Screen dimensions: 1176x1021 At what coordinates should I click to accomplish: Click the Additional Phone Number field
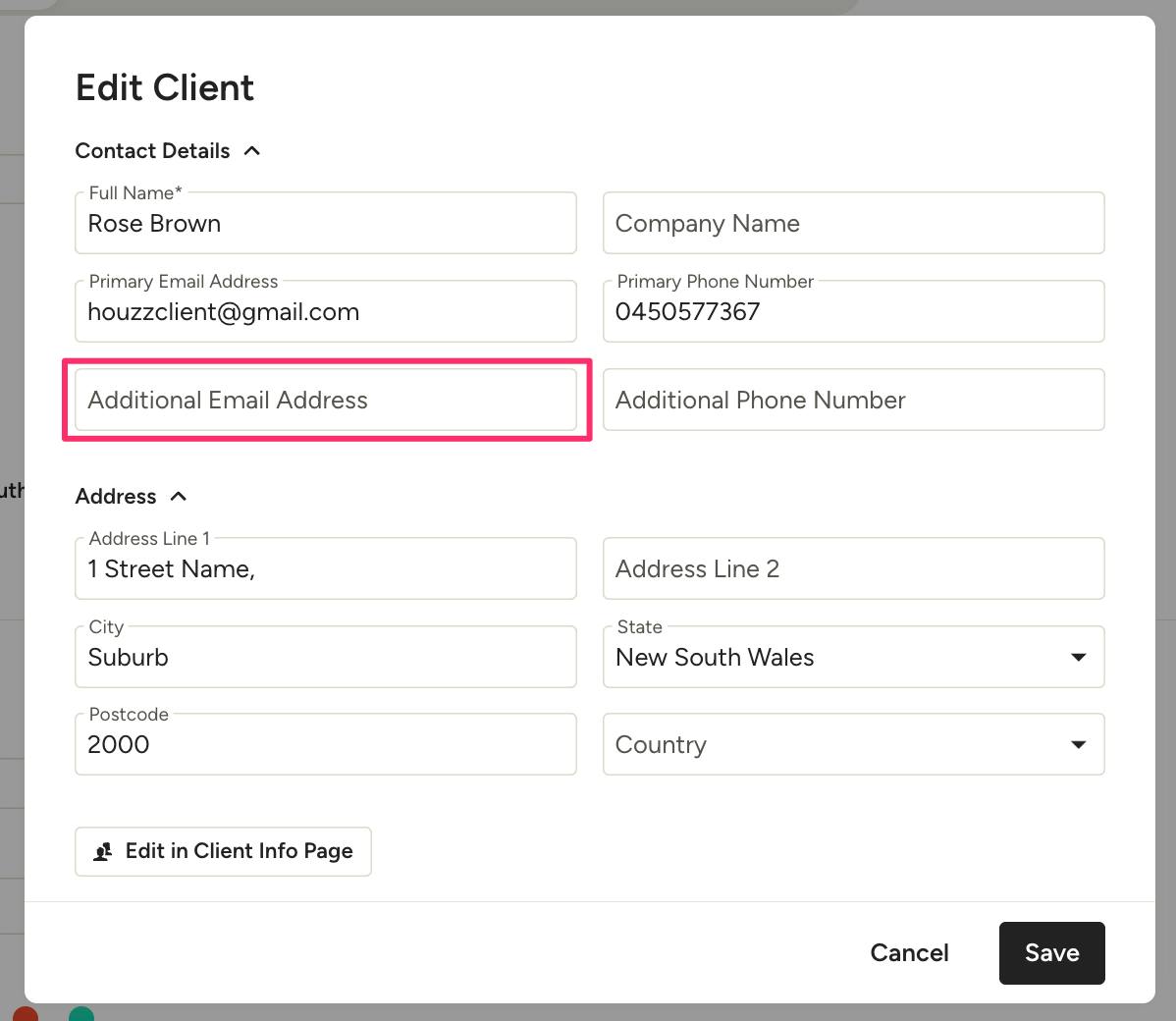(x=853, y=400)
